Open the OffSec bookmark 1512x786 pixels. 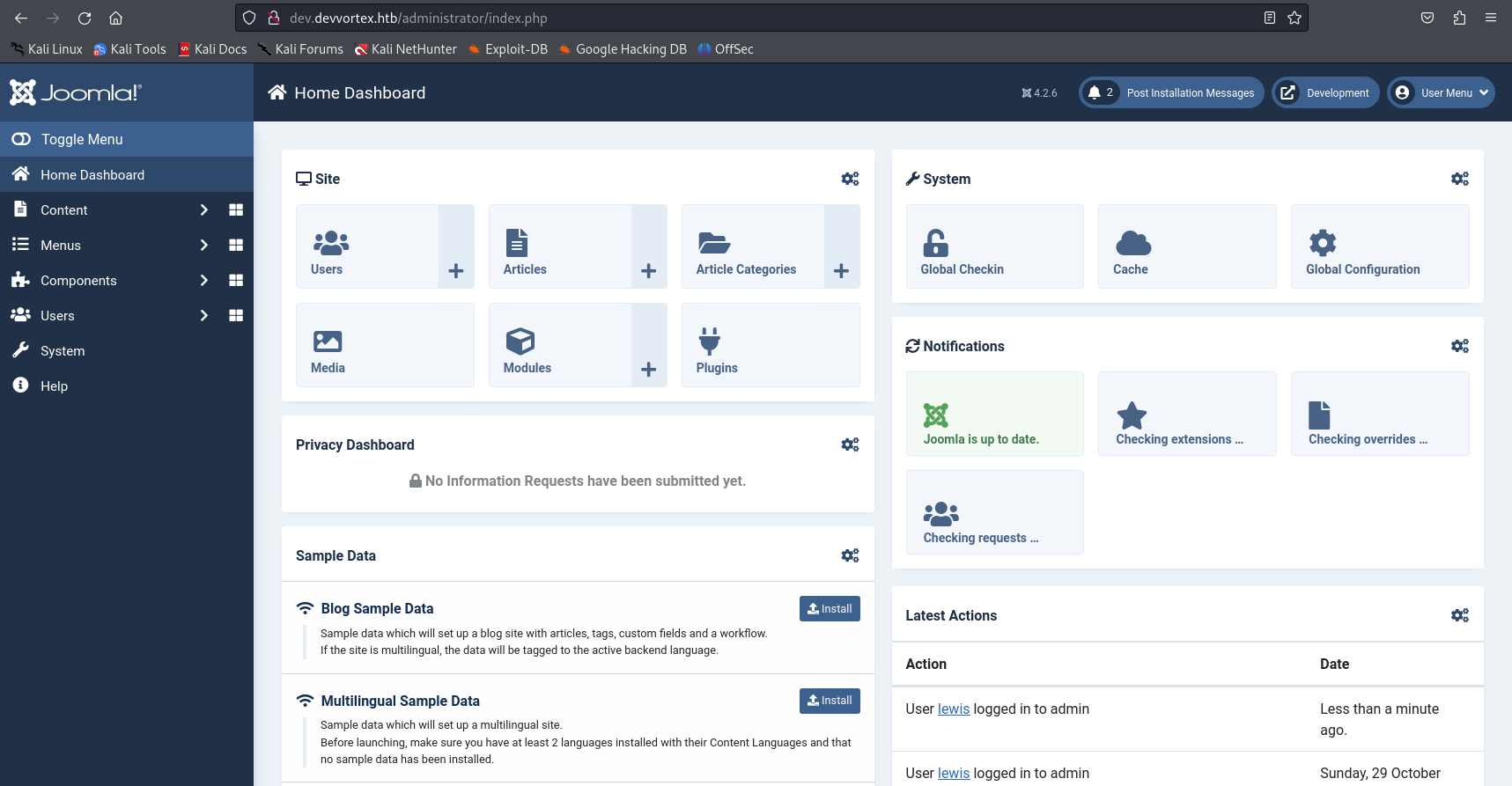(726, 49)
